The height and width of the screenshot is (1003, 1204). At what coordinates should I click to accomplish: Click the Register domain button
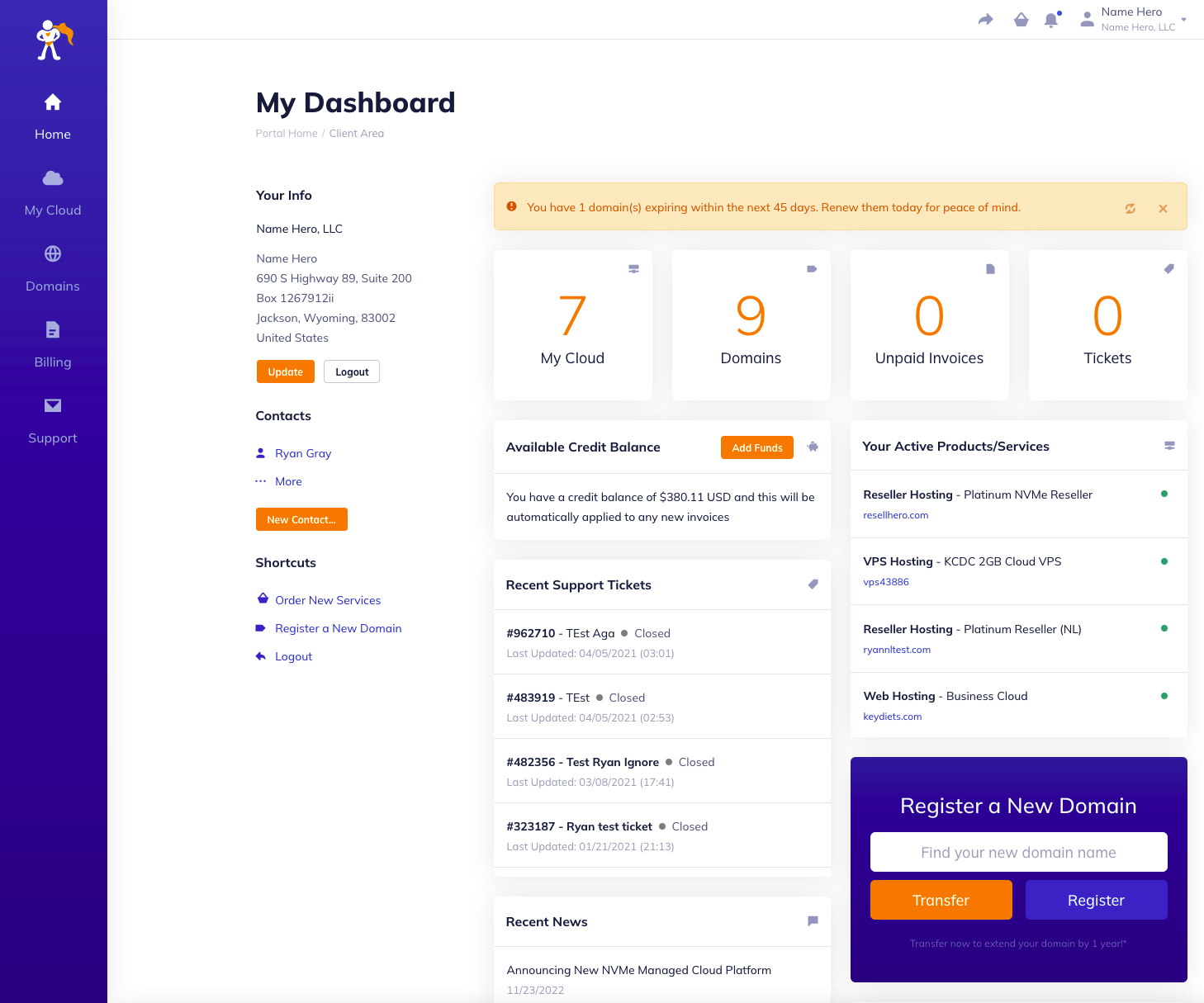coord(1097,900)
